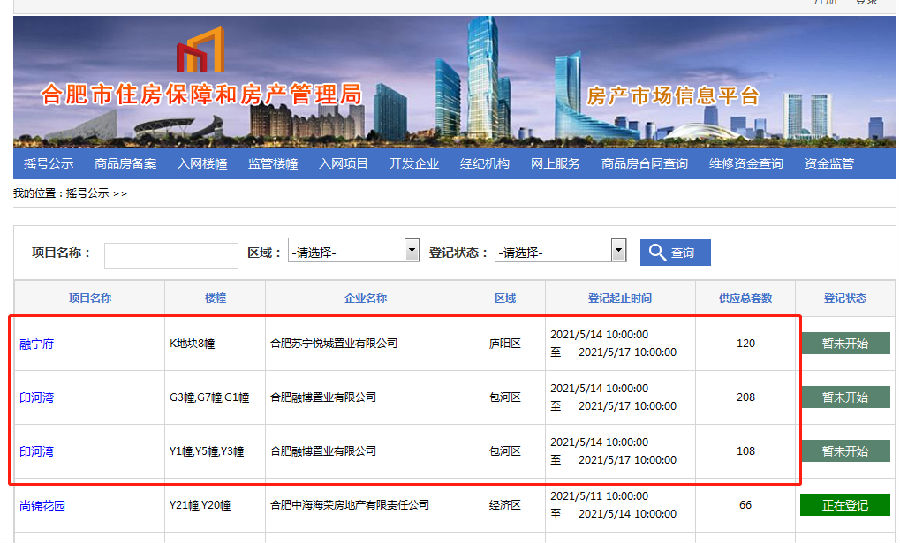Open 商品房合同查询 from the nav bar

point(644,164)
